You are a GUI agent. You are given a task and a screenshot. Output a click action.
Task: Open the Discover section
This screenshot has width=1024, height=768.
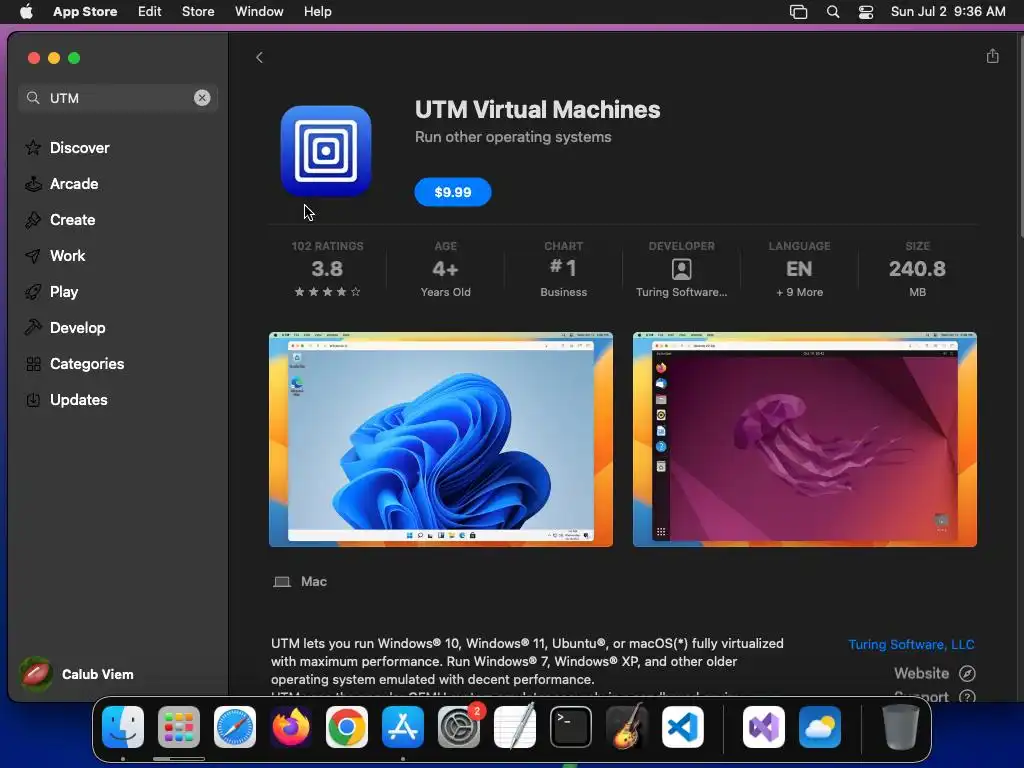point(80,148)
